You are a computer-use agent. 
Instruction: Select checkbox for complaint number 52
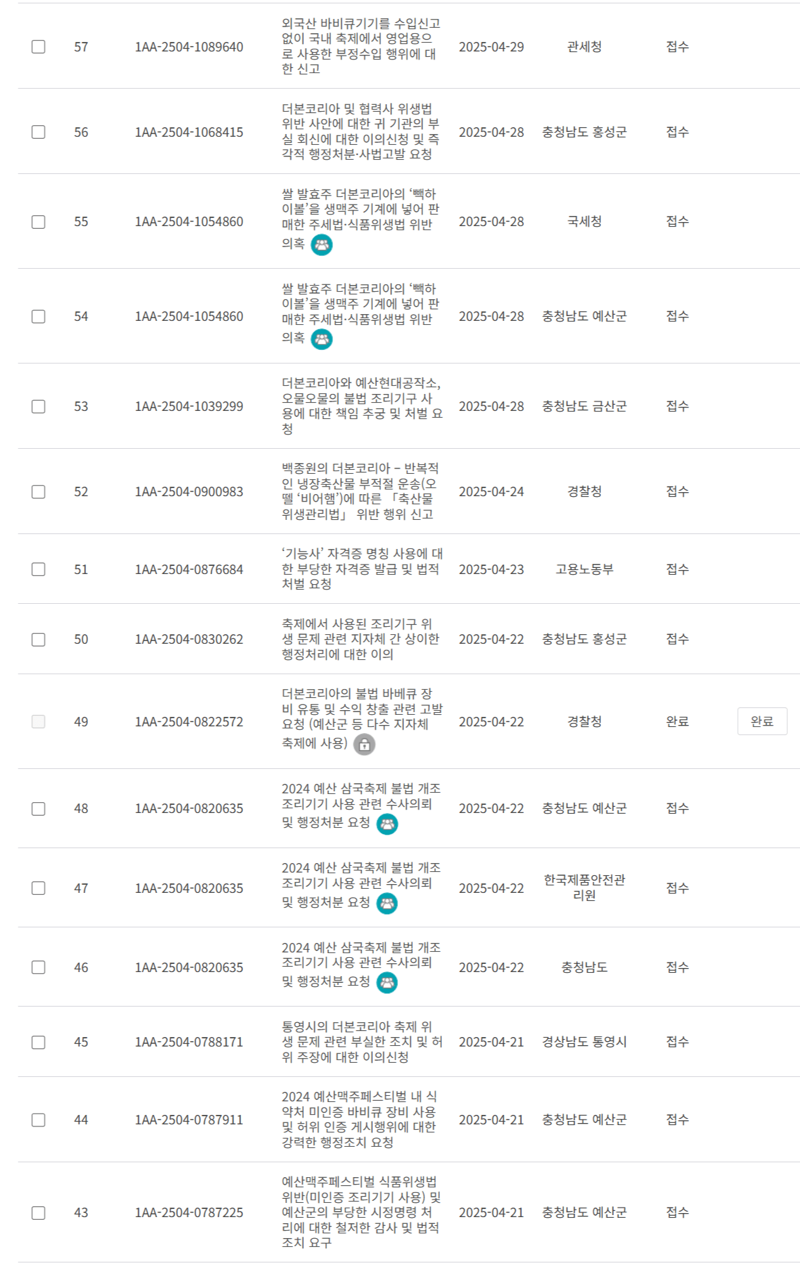(38, 492)
